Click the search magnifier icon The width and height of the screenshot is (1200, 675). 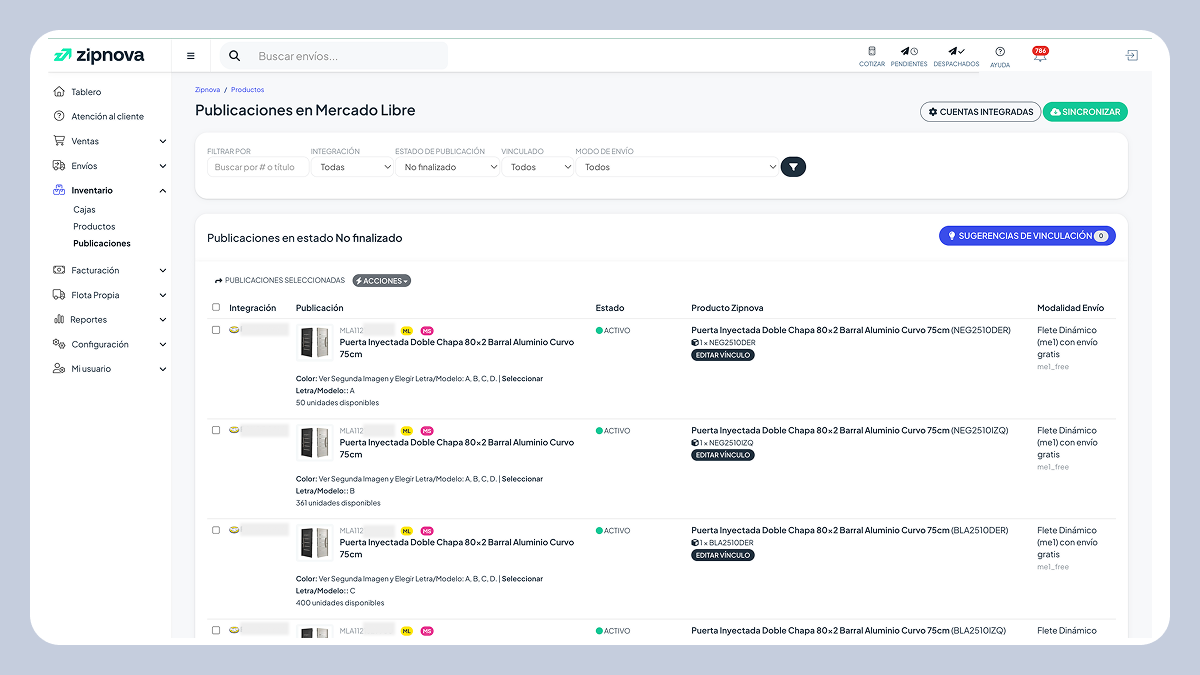235,56
